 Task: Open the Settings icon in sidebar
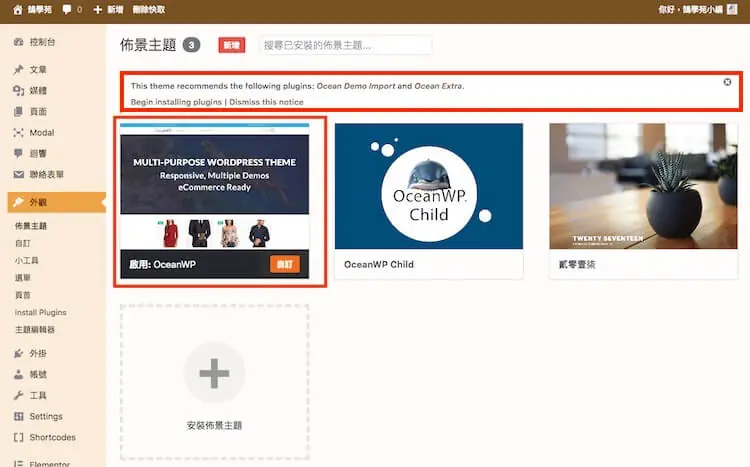click(19, 416)
